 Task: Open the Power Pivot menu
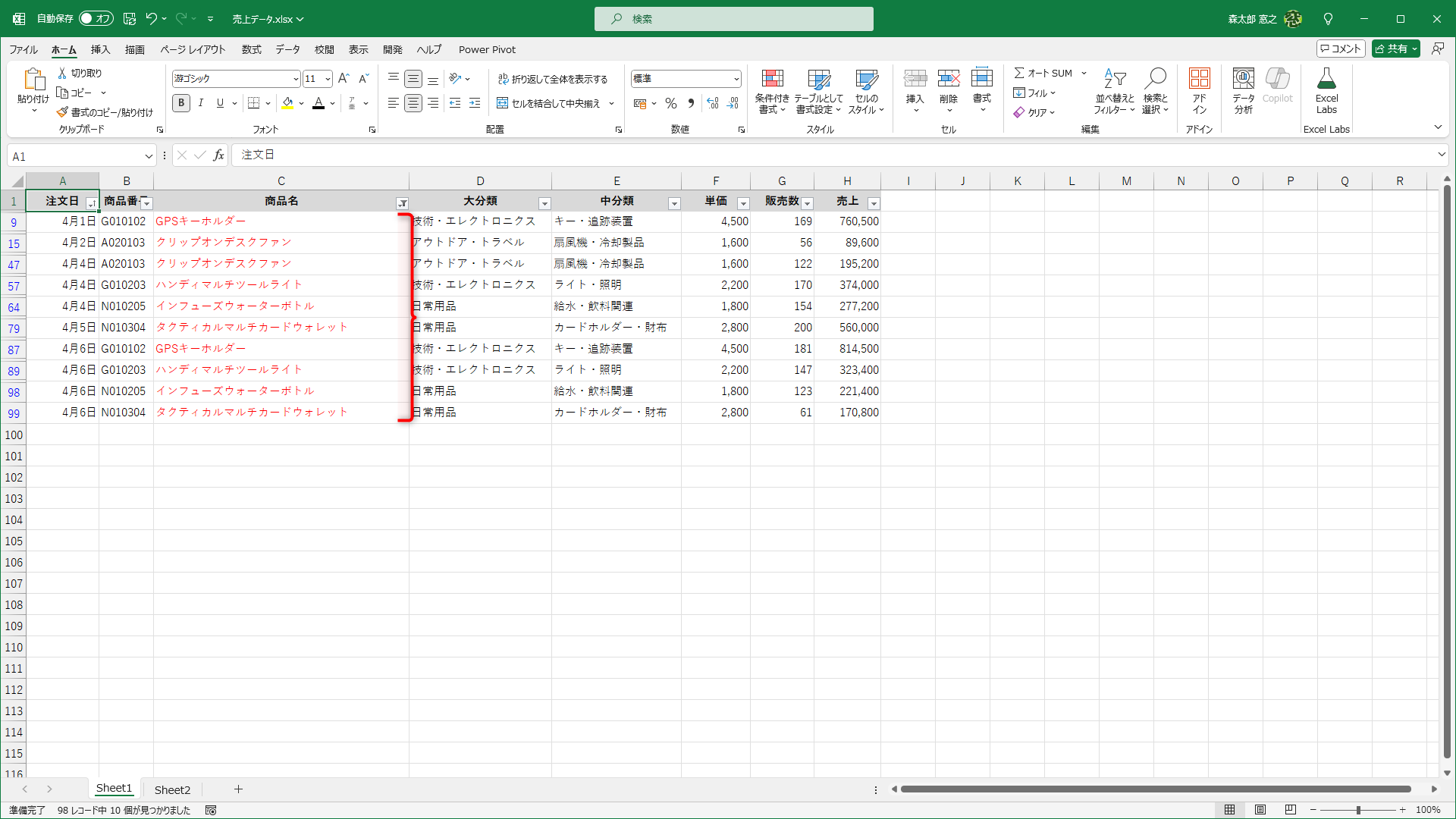487,49
